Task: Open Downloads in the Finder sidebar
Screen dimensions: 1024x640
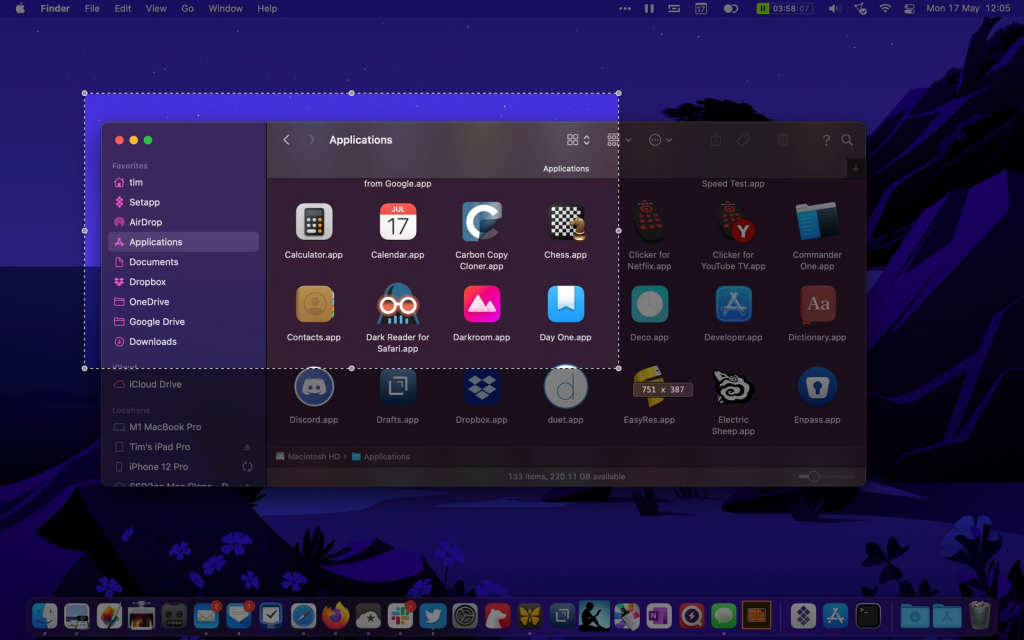Action: click(x=184, y=342)
